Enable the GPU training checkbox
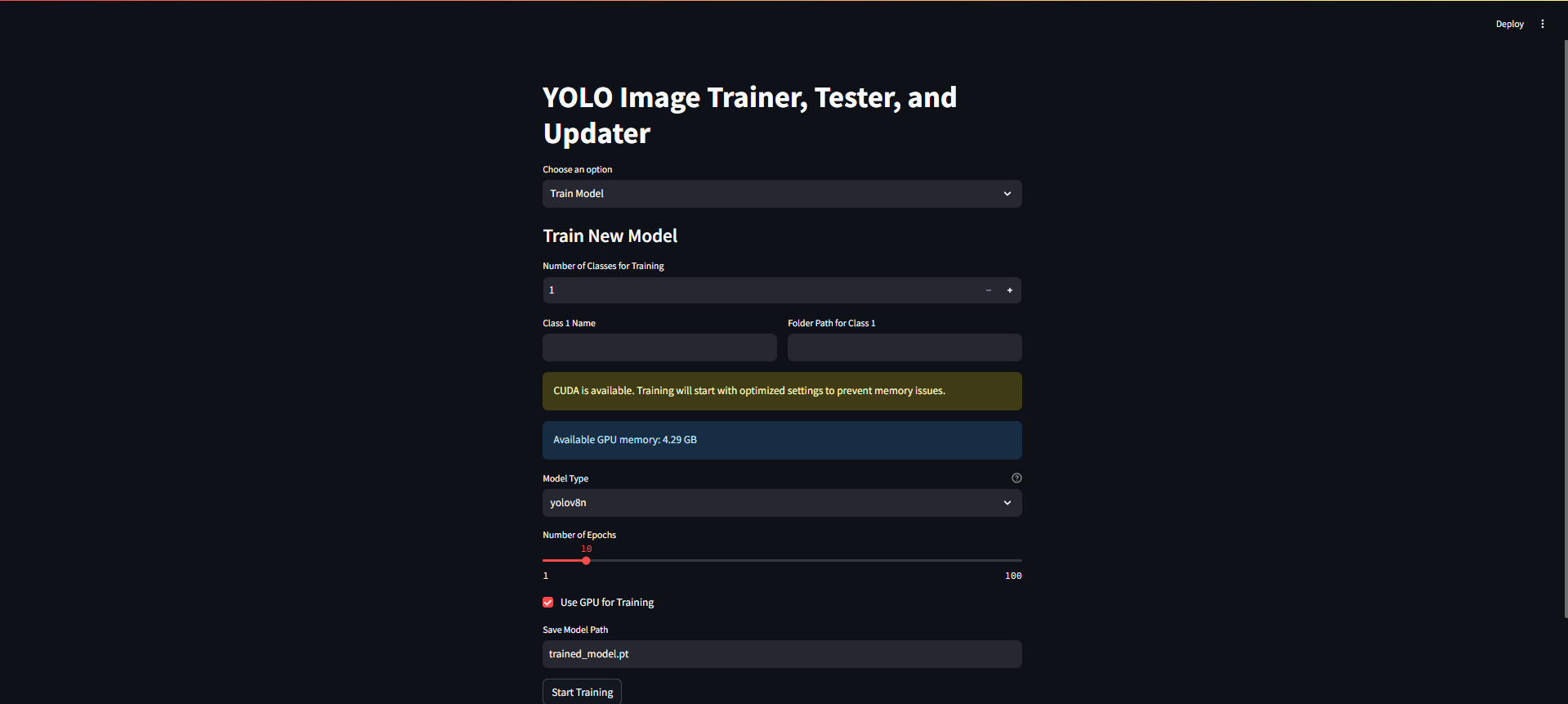 click(547, 602)
